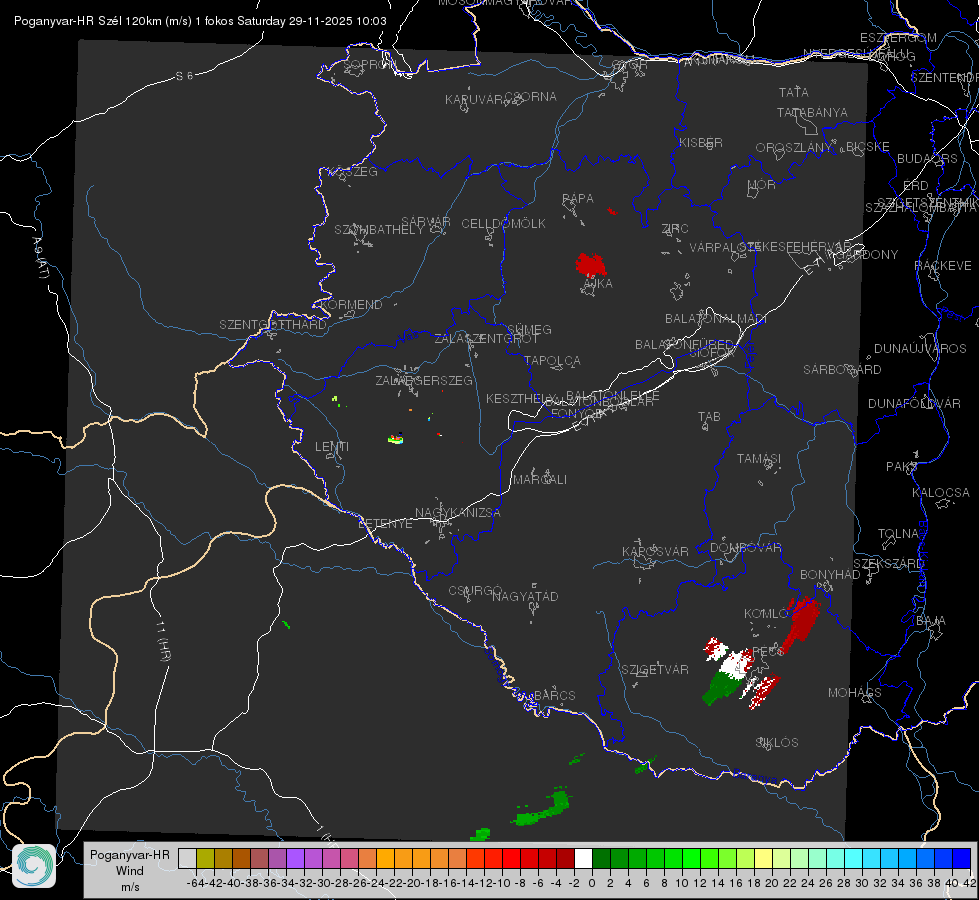Click the KÖRMEND city label
Image resolution: width=979 pixels, height=900 pixels.
coord(351,304)
